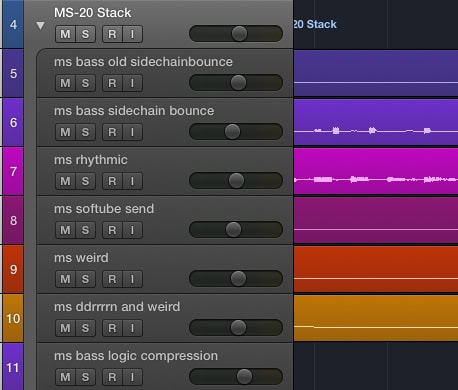Record-enable ms bass logic compression track
The width and height of the screenshot is (458, 390).
pos(112,377)
